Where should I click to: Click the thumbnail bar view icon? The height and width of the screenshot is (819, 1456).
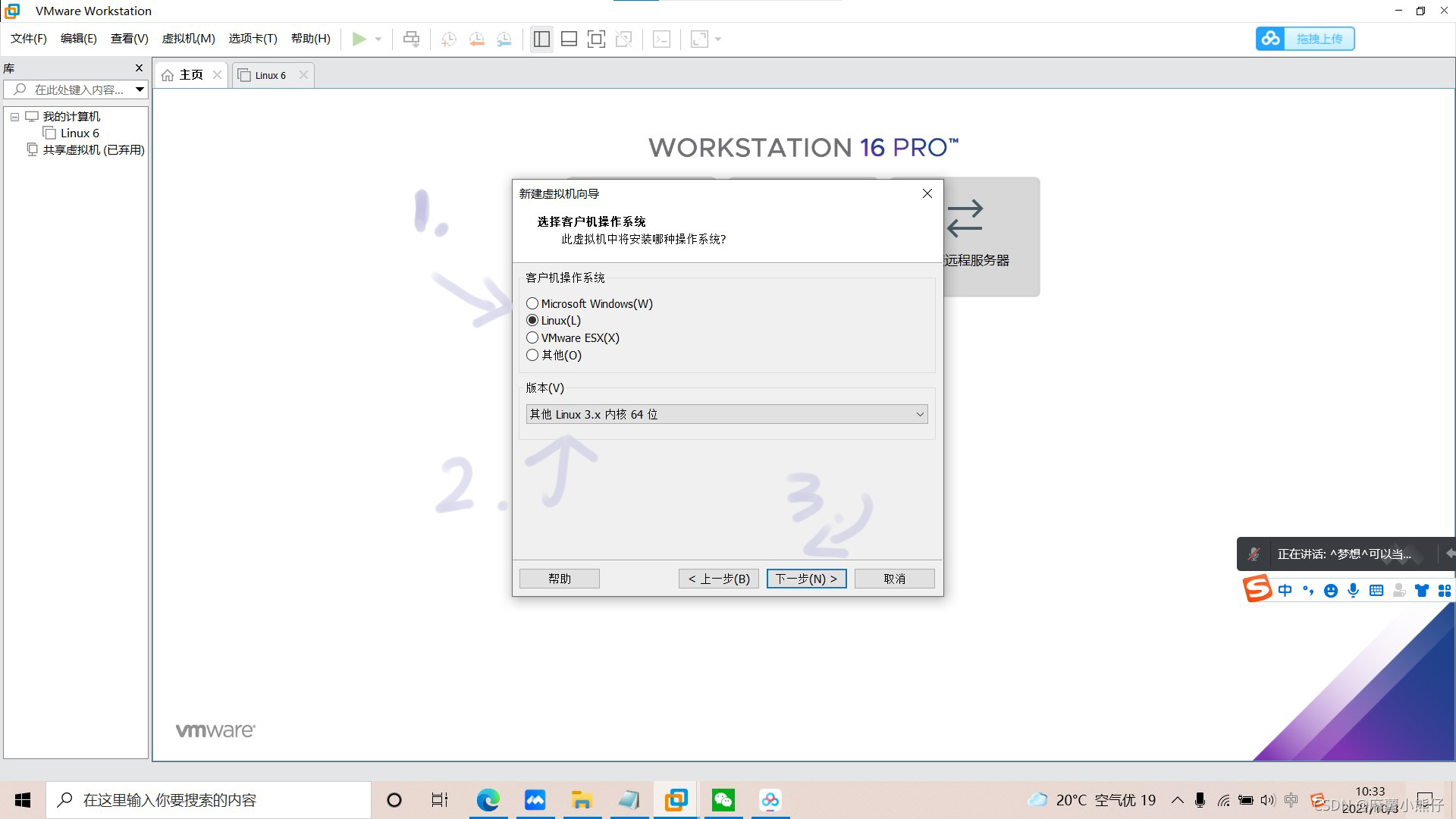click(x=569, y=39)
